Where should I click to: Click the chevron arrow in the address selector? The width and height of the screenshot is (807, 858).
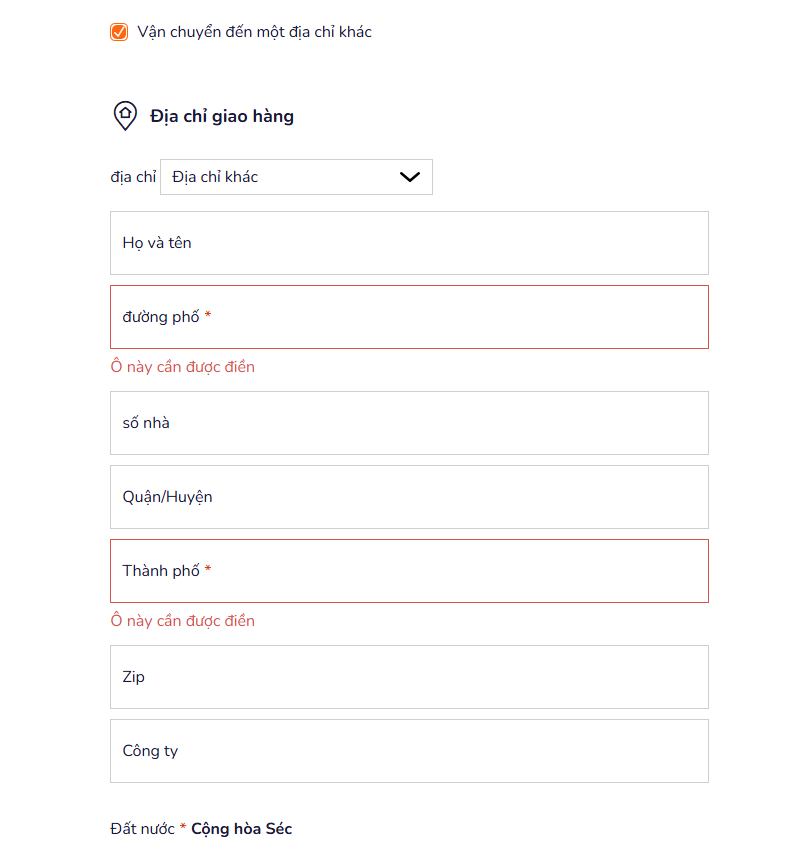(x=410, y=177)
